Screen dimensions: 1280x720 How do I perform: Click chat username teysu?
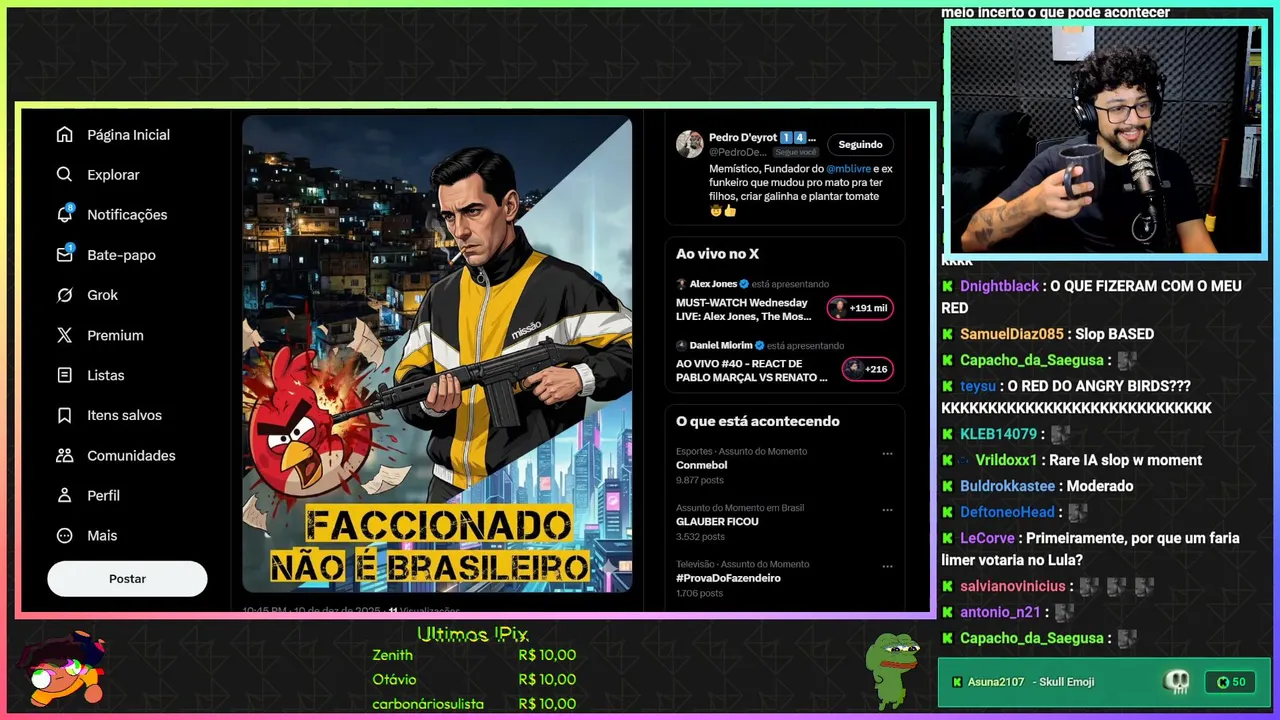pos(978,386)
